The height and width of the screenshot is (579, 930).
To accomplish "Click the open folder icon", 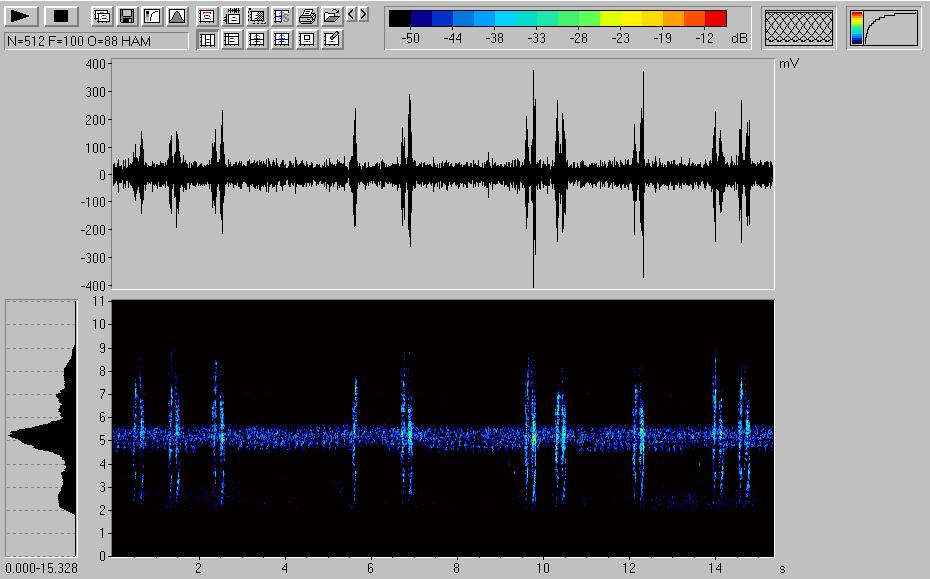I will point(332,16).
